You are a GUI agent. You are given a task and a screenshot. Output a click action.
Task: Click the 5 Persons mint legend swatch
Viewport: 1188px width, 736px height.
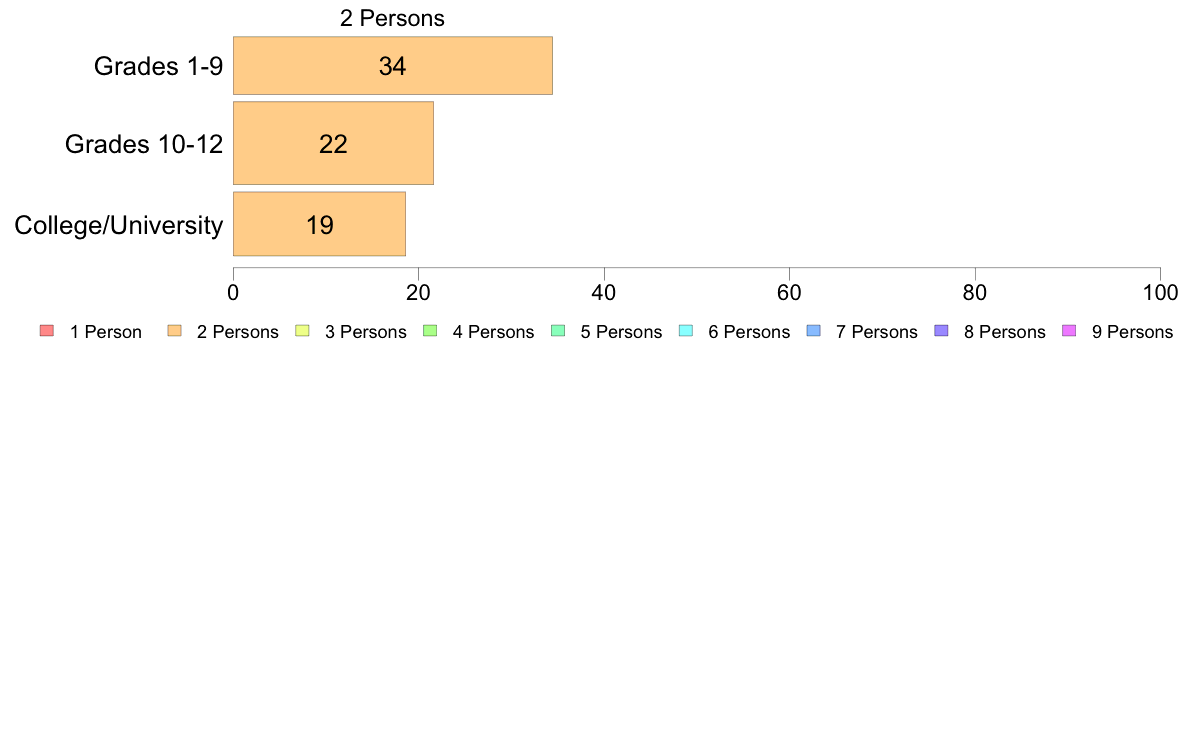(558, 330)
